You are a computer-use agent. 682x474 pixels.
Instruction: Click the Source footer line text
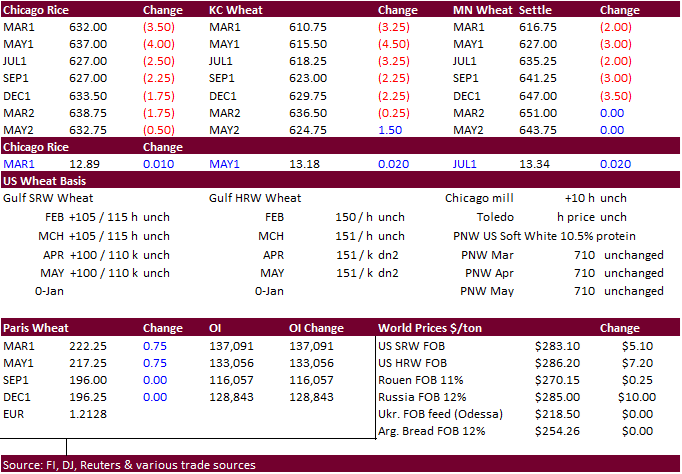click(130, 465)
